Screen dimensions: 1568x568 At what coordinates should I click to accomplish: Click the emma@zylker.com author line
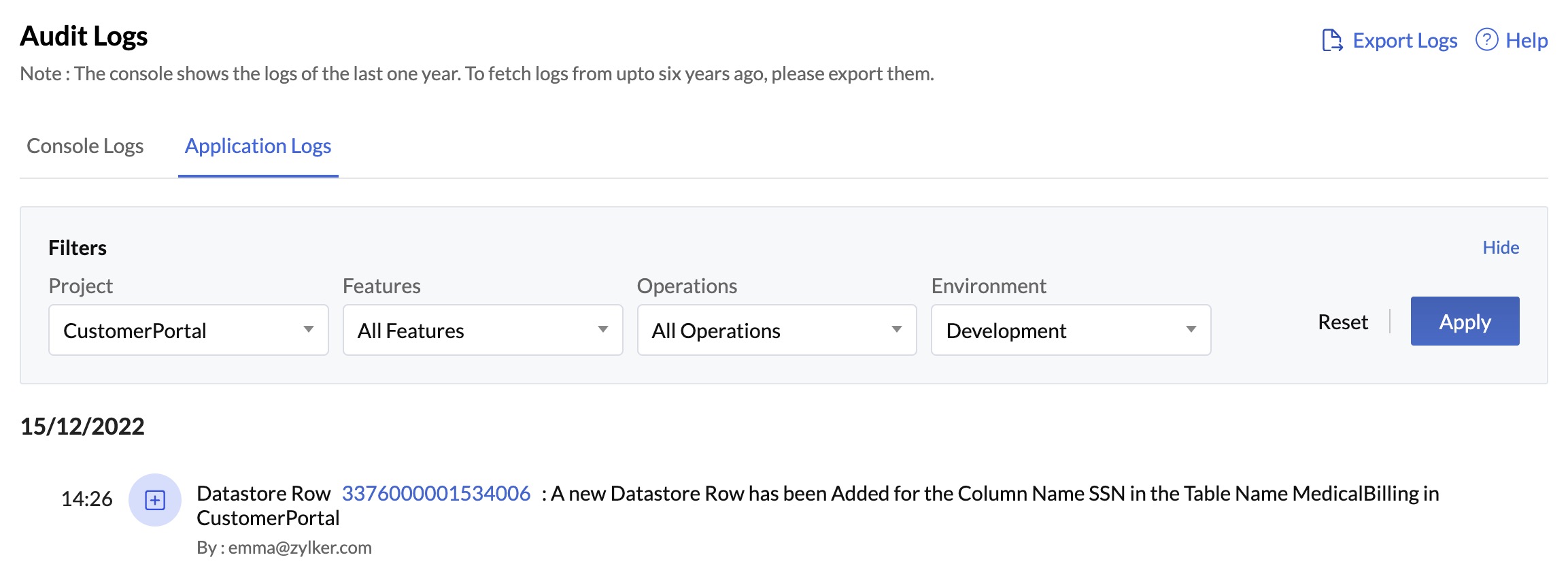[x=284, y=548]
